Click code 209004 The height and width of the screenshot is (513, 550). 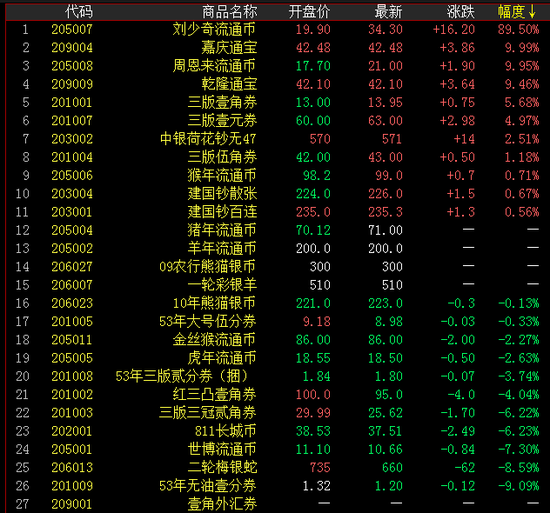click(x=72, y=48)
